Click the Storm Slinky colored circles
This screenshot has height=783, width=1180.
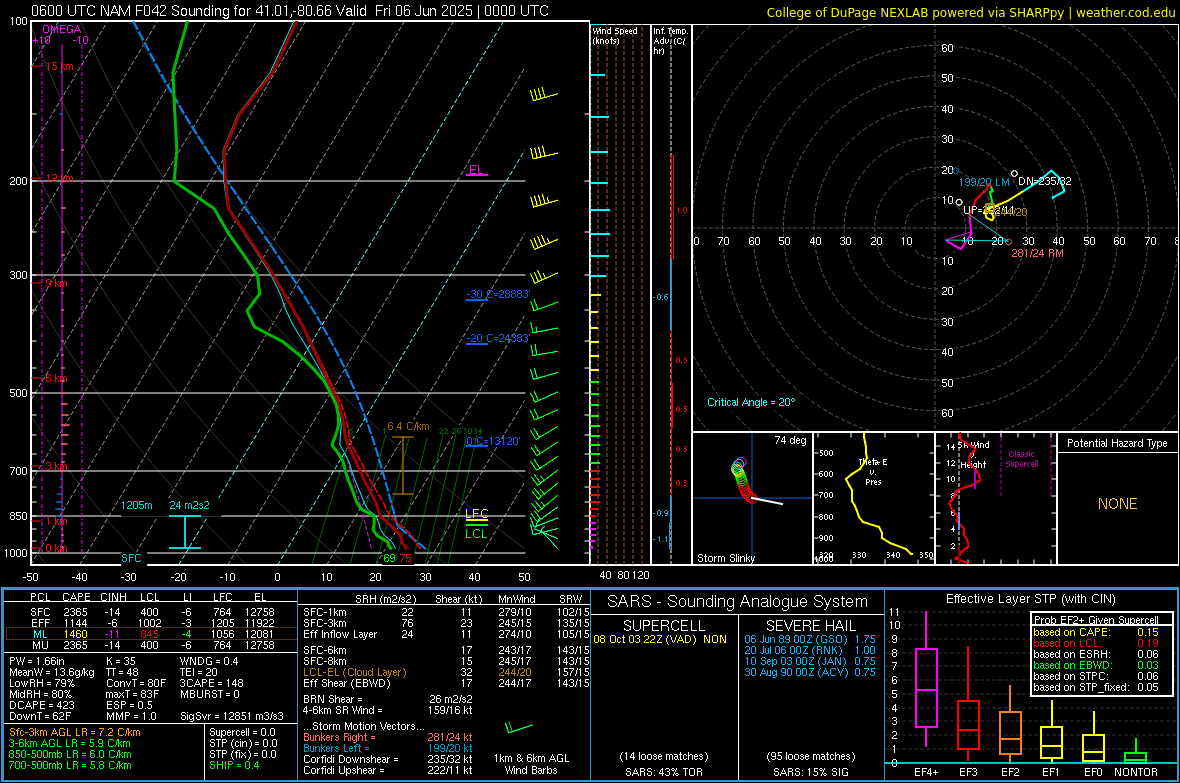click(742, 479)
